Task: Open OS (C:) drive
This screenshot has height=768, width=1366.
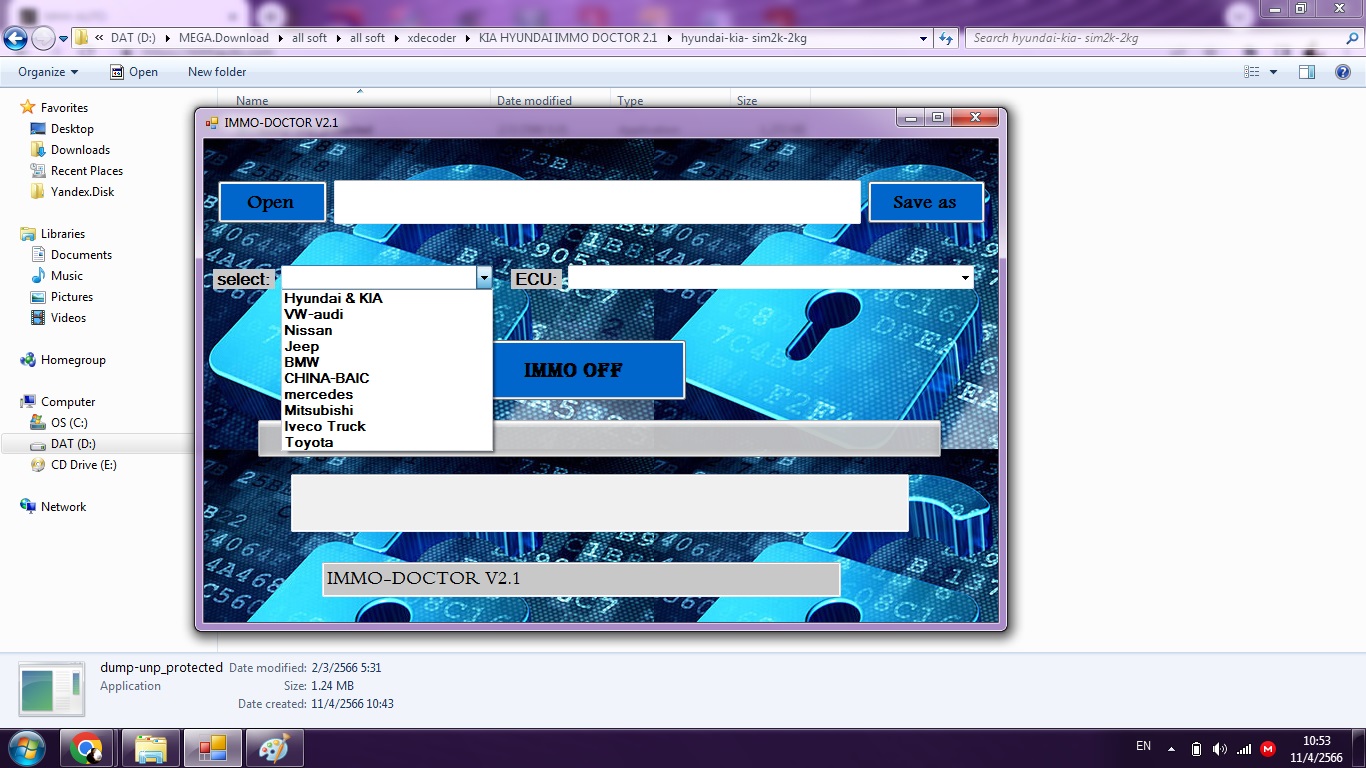Action: [69, 423]
